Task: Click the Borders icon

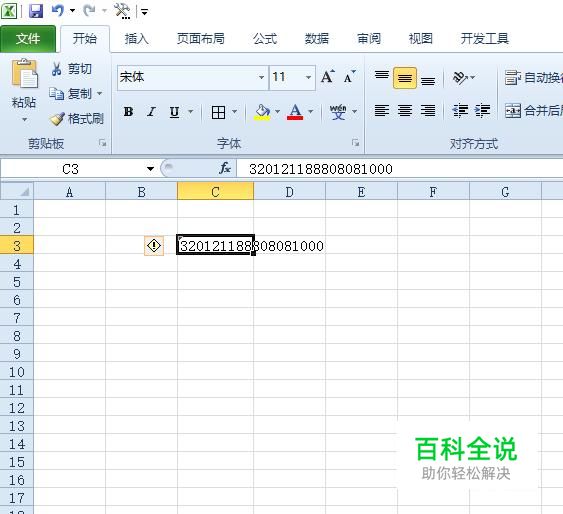Action: click(218, 112)
